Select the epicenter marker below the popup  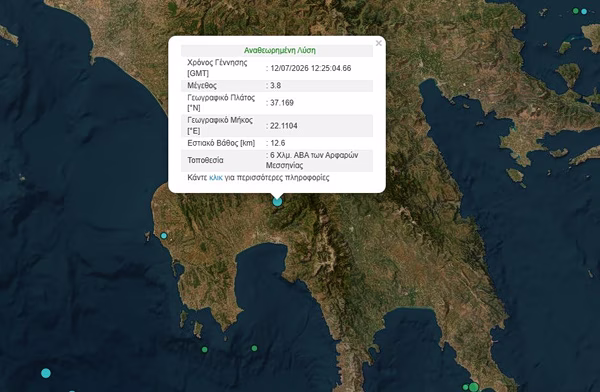click(277, 201)
